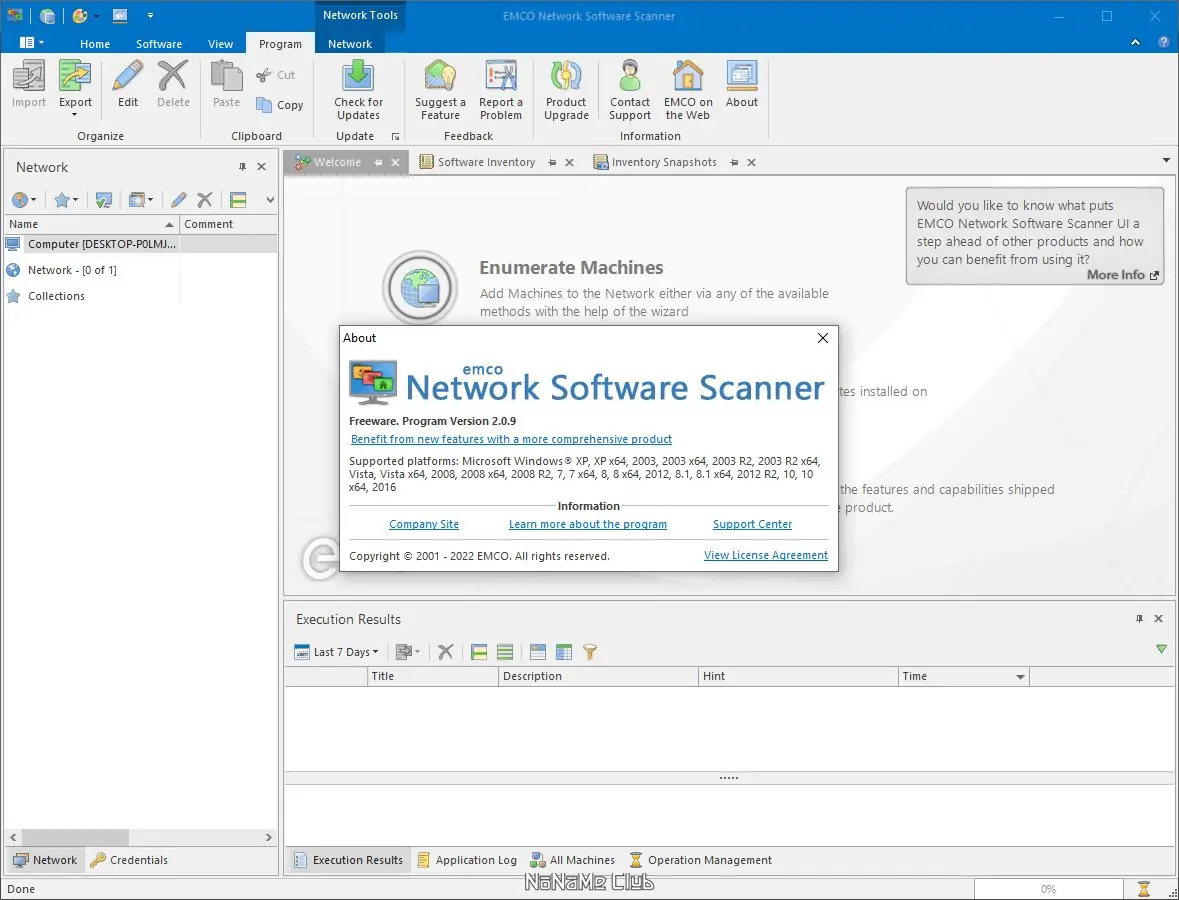Screen dimensions: 1179x900
Task: Toggle the Network panel pin
Action: [242, 167]
